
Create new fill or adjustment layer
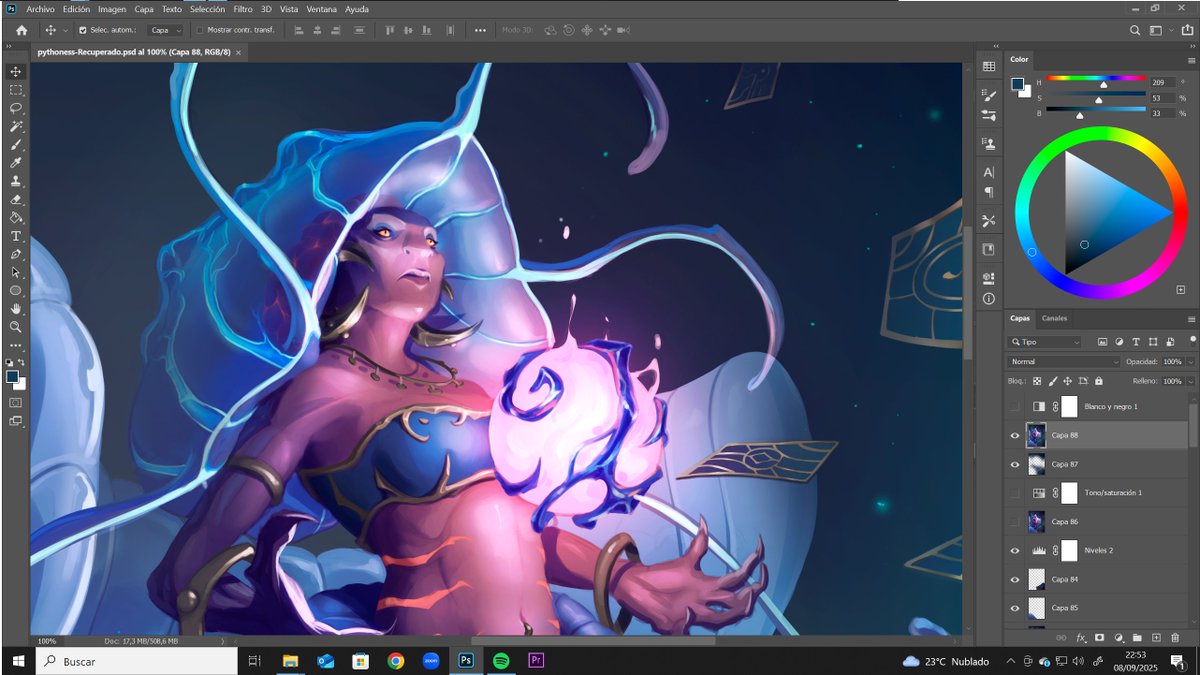[x=1118, y=637]
